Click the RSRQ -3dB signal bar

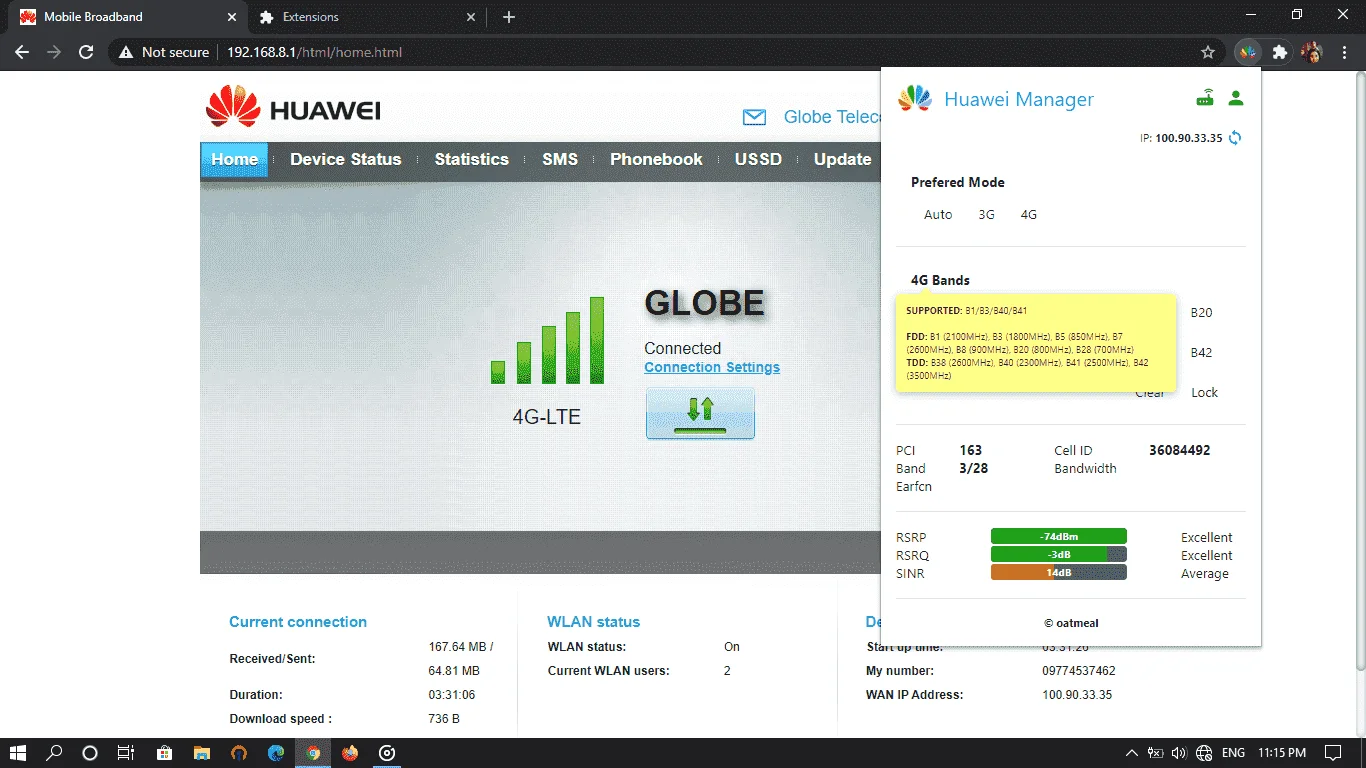pyautogui.click(x=1058, y=554)
